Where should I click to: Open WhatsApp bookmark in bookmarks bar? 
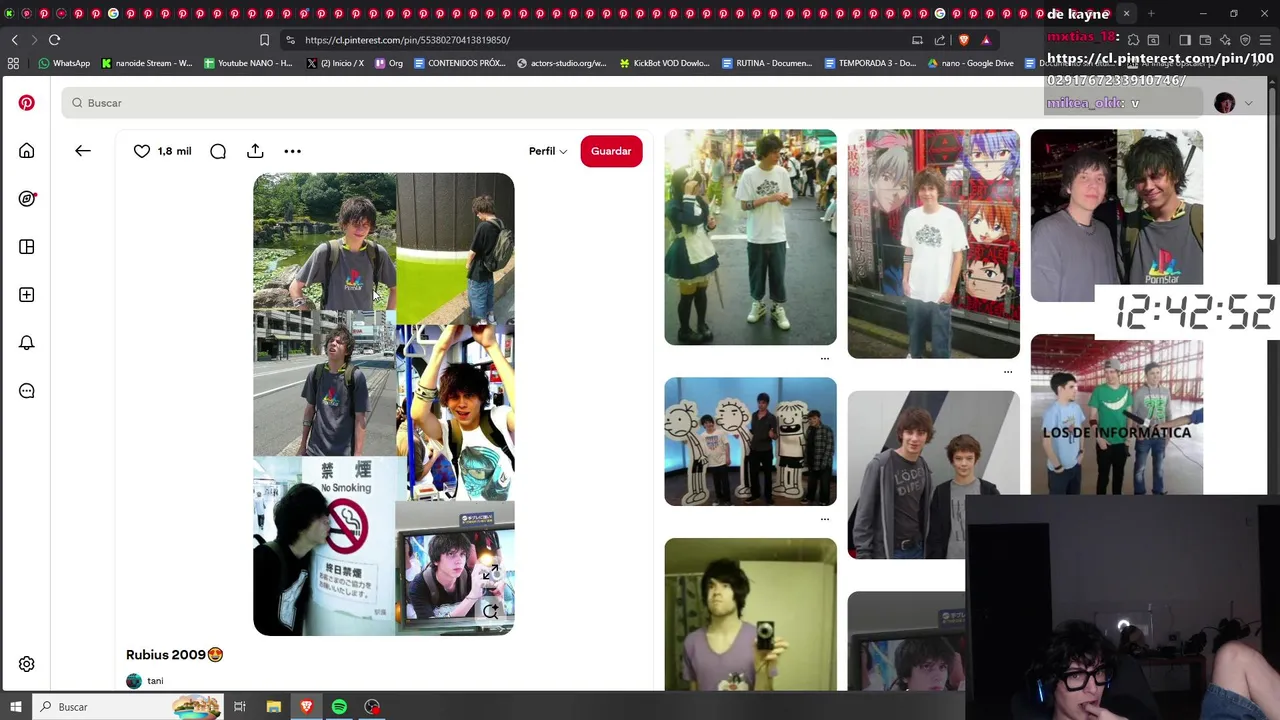pos(64,63)
